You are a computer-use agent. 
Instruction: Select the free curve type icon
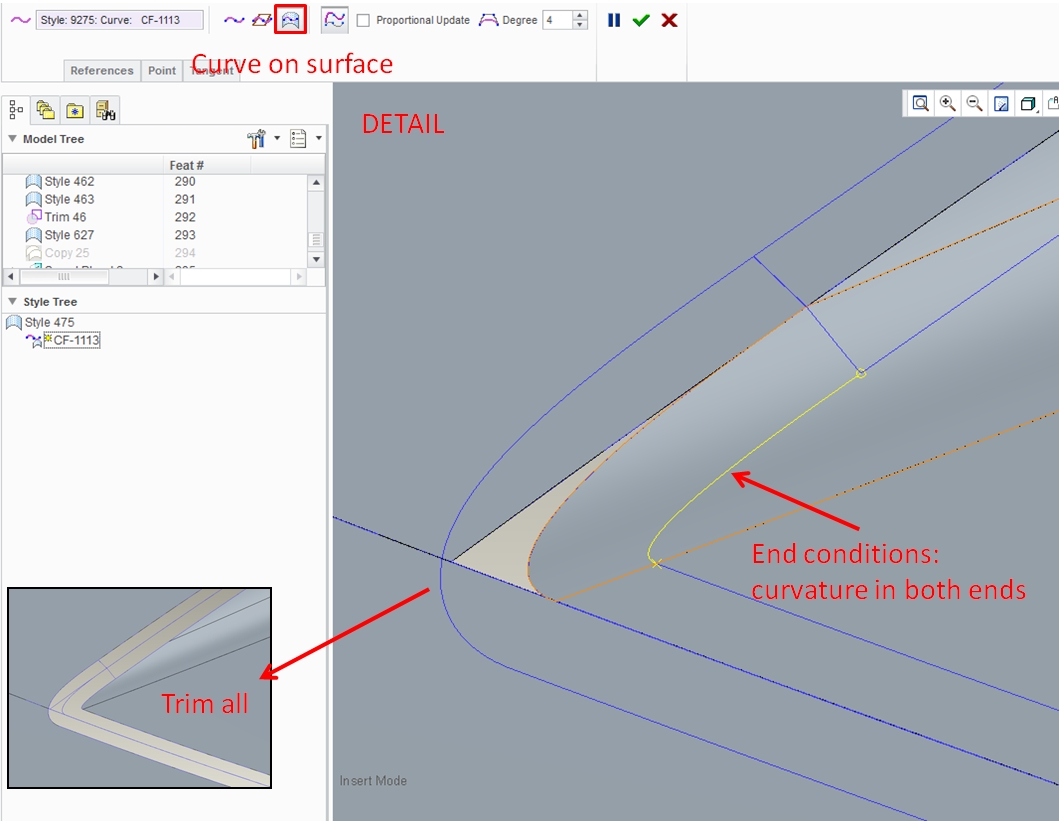tap(234, 20)
